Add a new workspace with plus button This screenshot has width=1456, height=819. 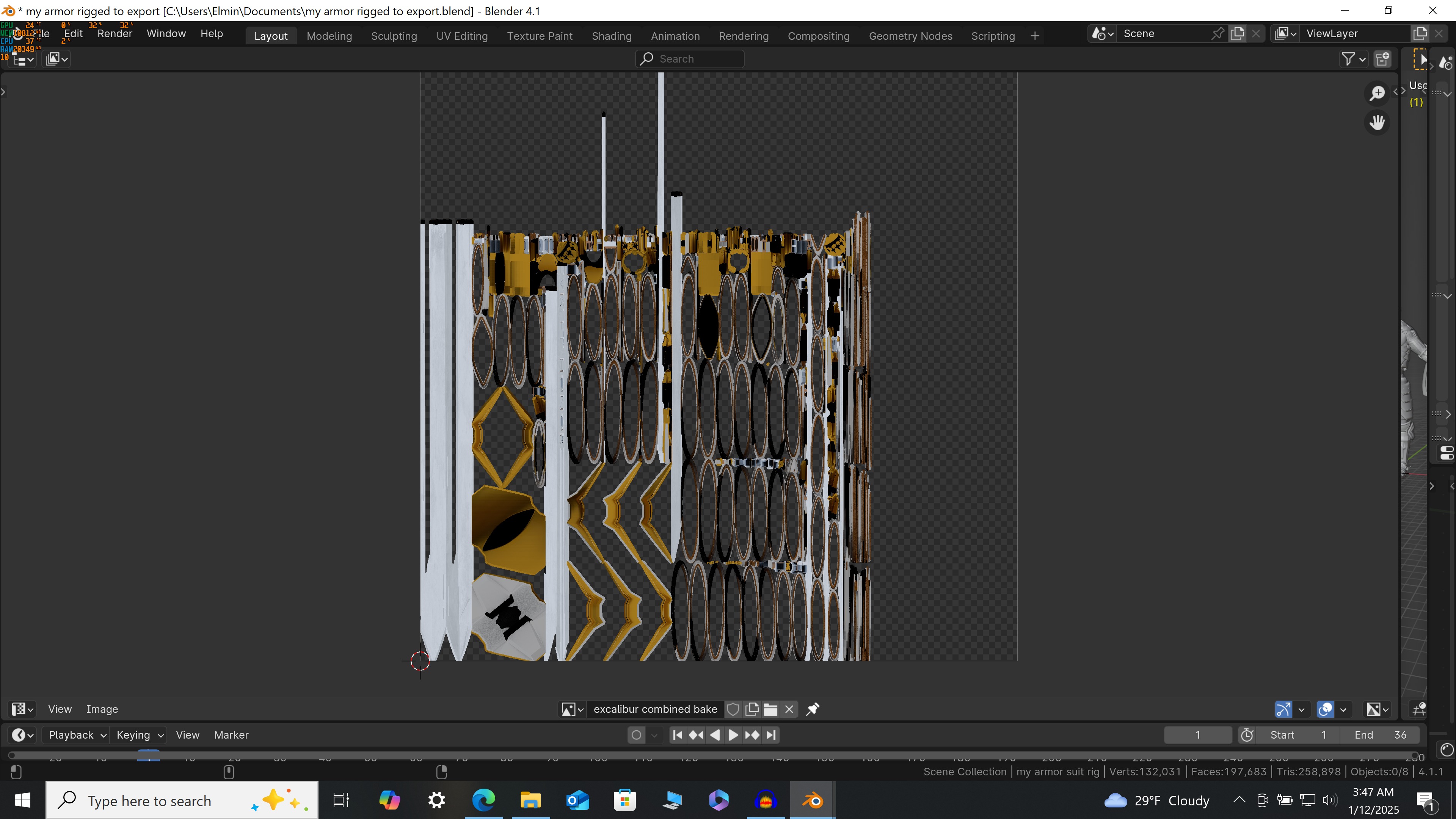point(1034,36)
